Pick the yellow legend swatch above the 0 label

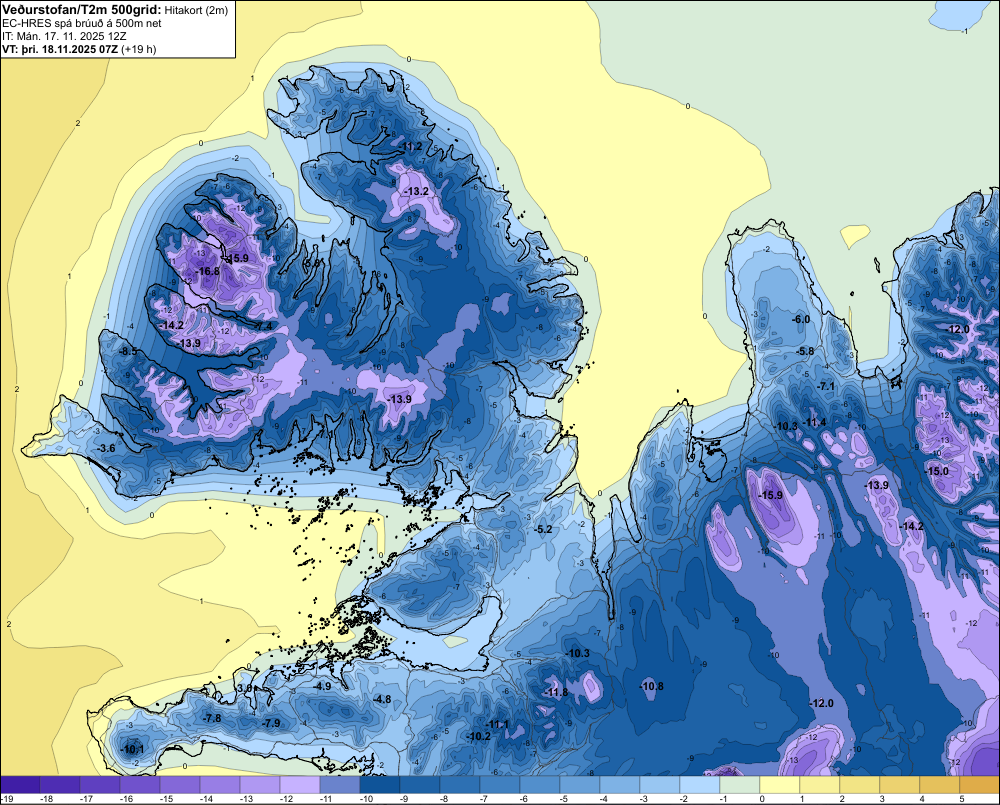[x=779, y=785]
